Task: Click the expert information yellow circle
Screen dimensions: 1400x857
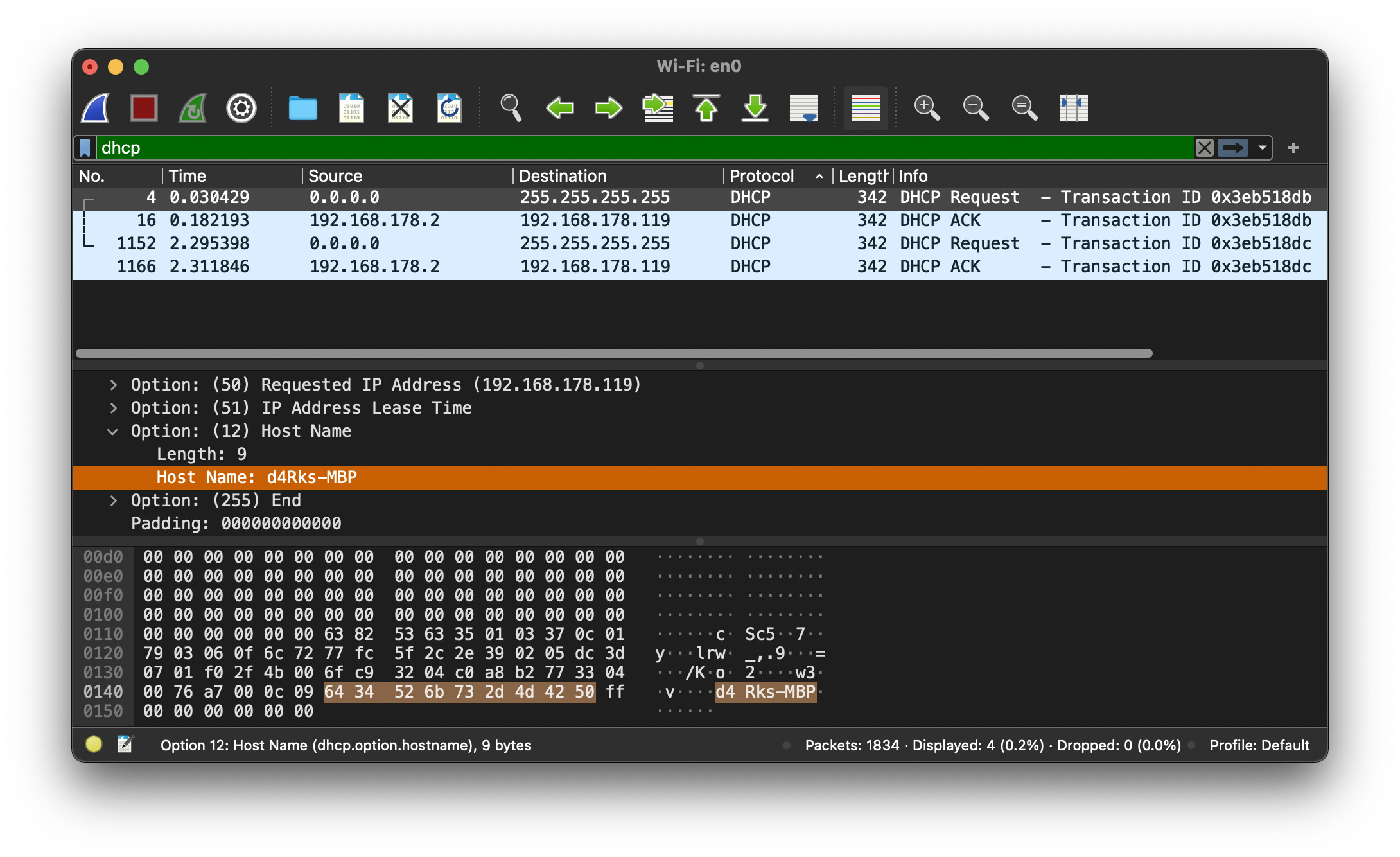Action: click(94, 745)
